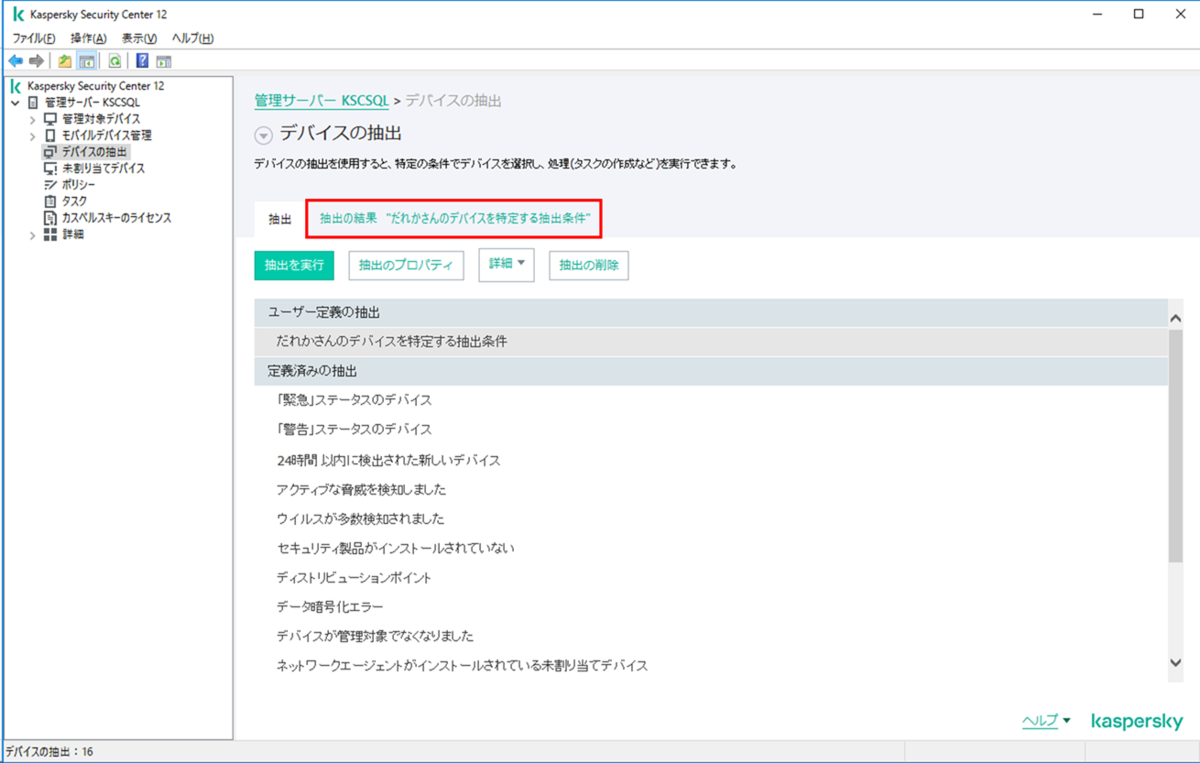
Task: Select 「緊急」ステータスのデバイス row
Action: coord(711,400)
